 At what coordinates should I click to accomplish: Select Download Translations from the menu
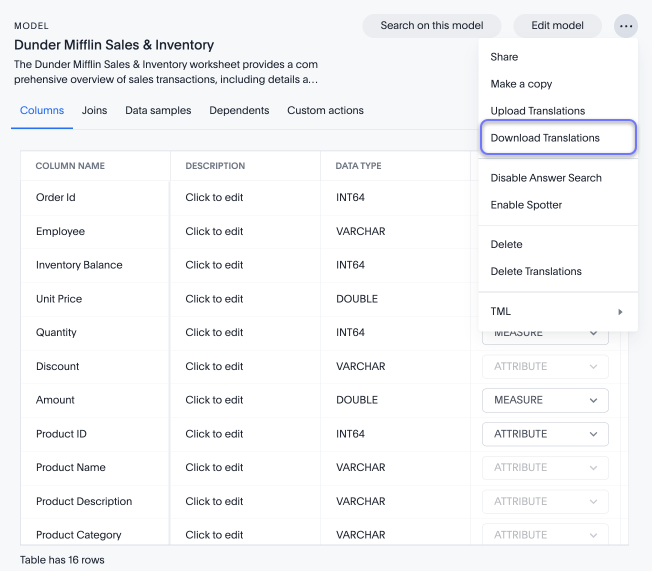click(x=545, y=138)
